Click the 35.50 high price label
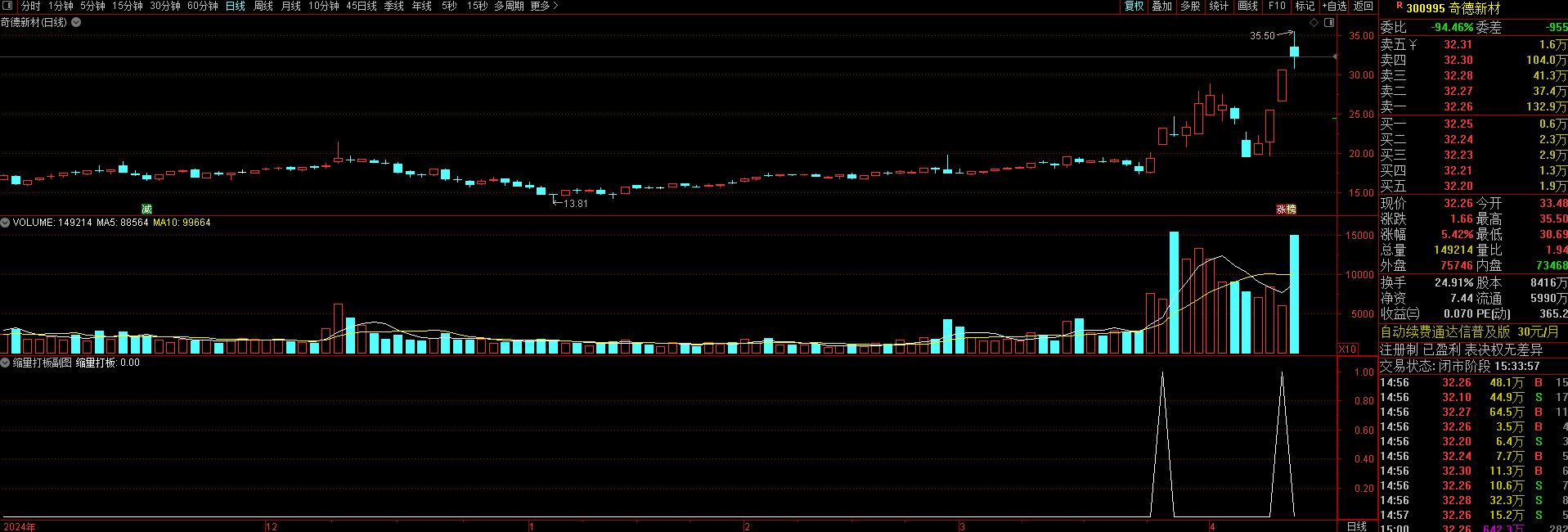This screenshot has height=532, width=1568. 1262,36
